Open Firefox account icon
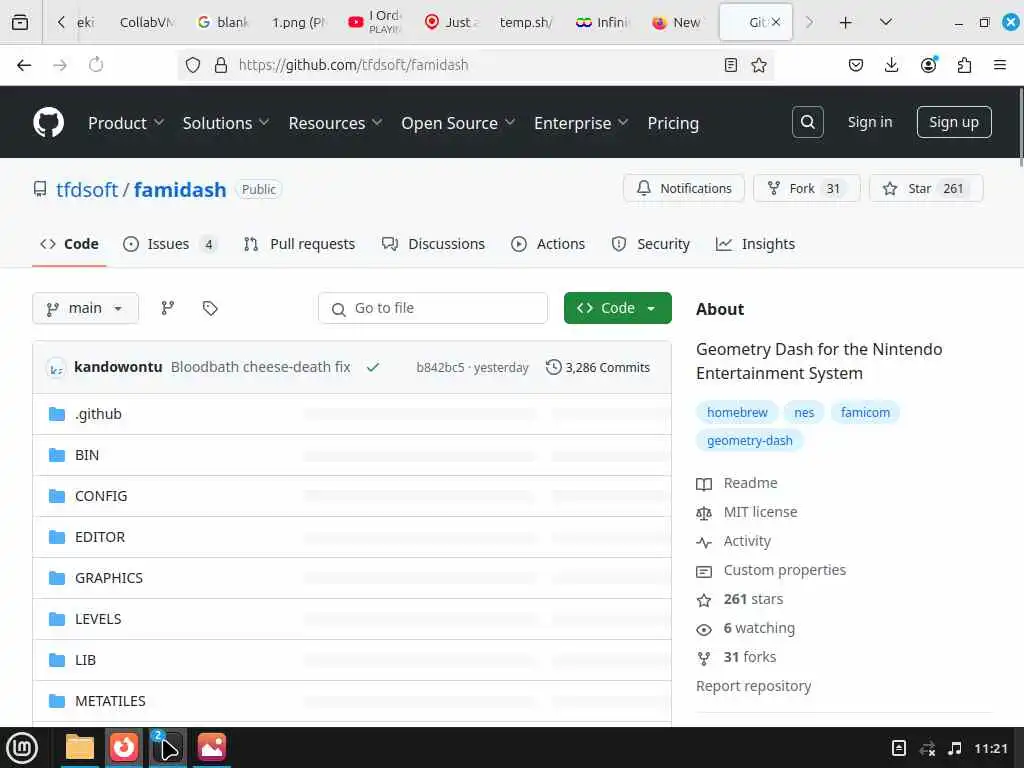The height and width of the screenshot is (768, 1024). (x=928, y=65)
